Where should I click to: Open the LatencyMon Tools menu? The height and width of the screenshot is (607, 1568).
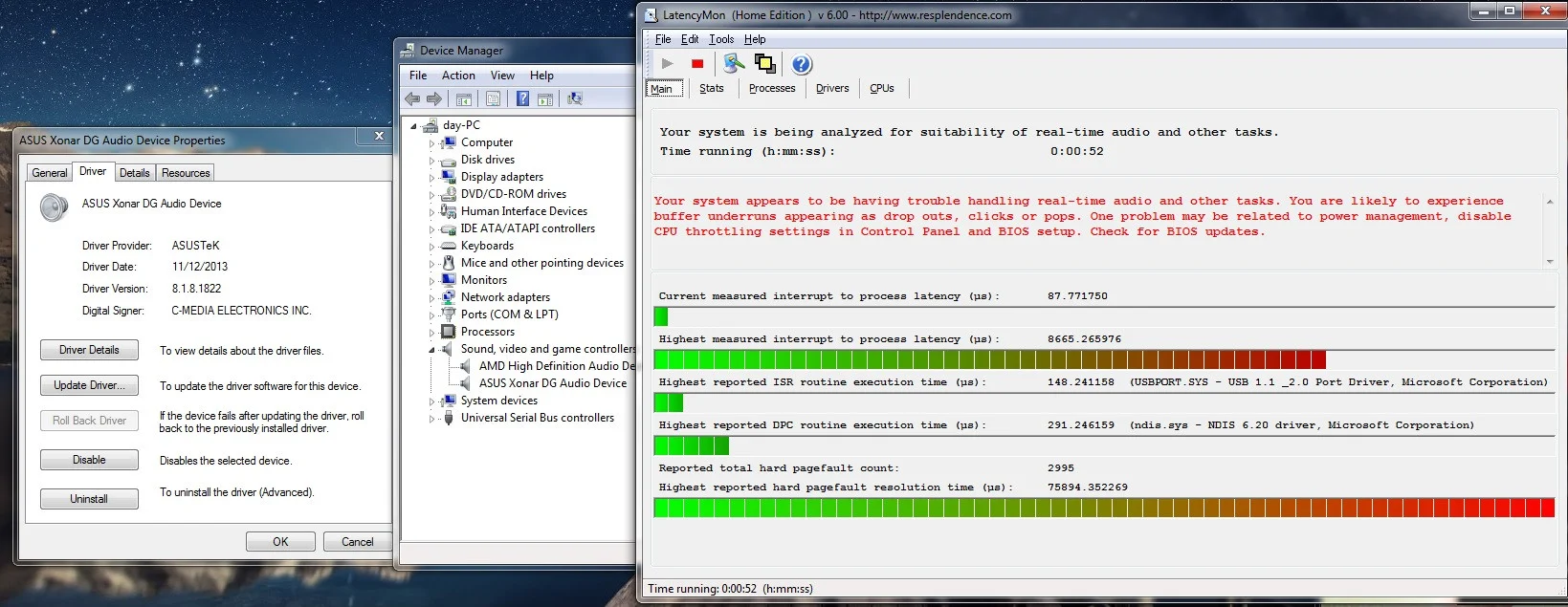[721, 39]
